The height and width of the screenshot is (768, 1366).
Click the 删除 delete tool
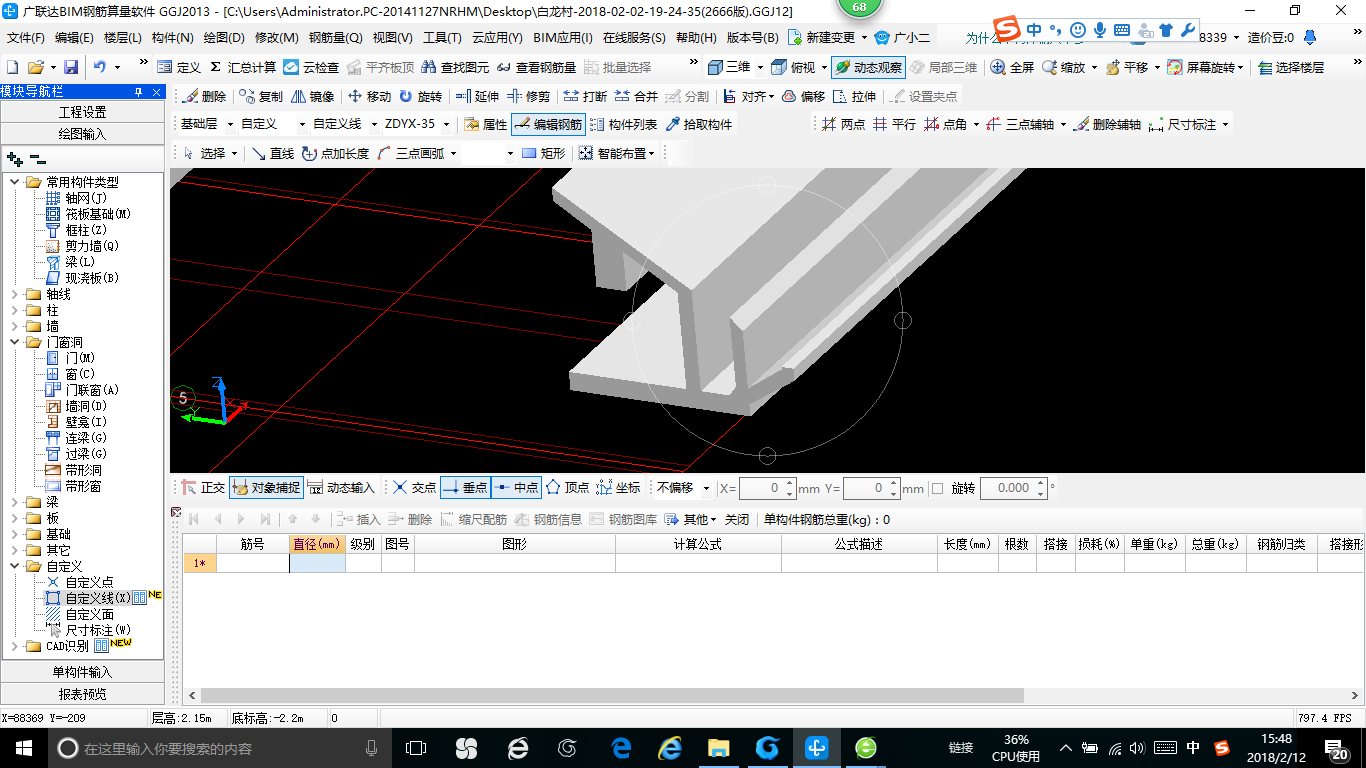coord(204,96)
